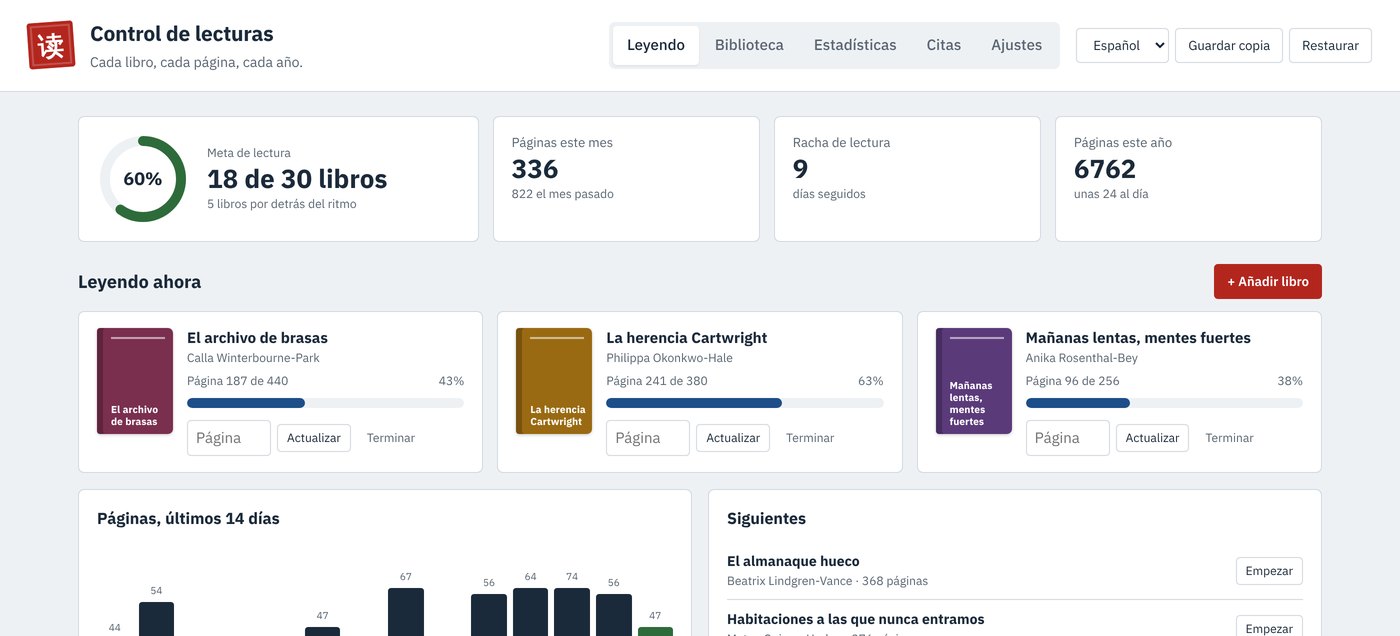Viewport: 1400px width, 636px height.
Task: Open the Biblioteca tab
Action: [x=749, y=45]
